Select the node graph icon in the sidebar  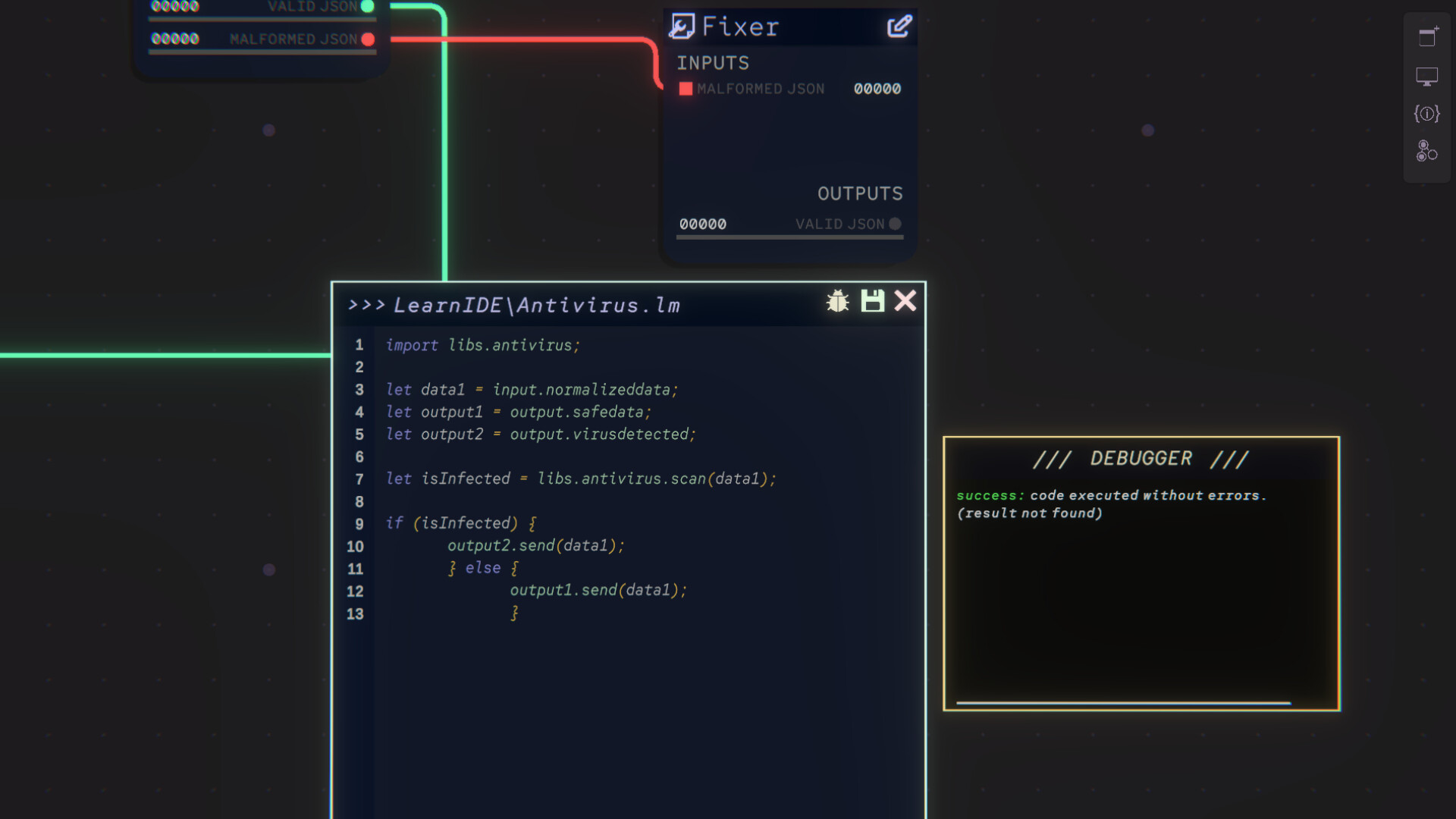(x=1426, y=152)
